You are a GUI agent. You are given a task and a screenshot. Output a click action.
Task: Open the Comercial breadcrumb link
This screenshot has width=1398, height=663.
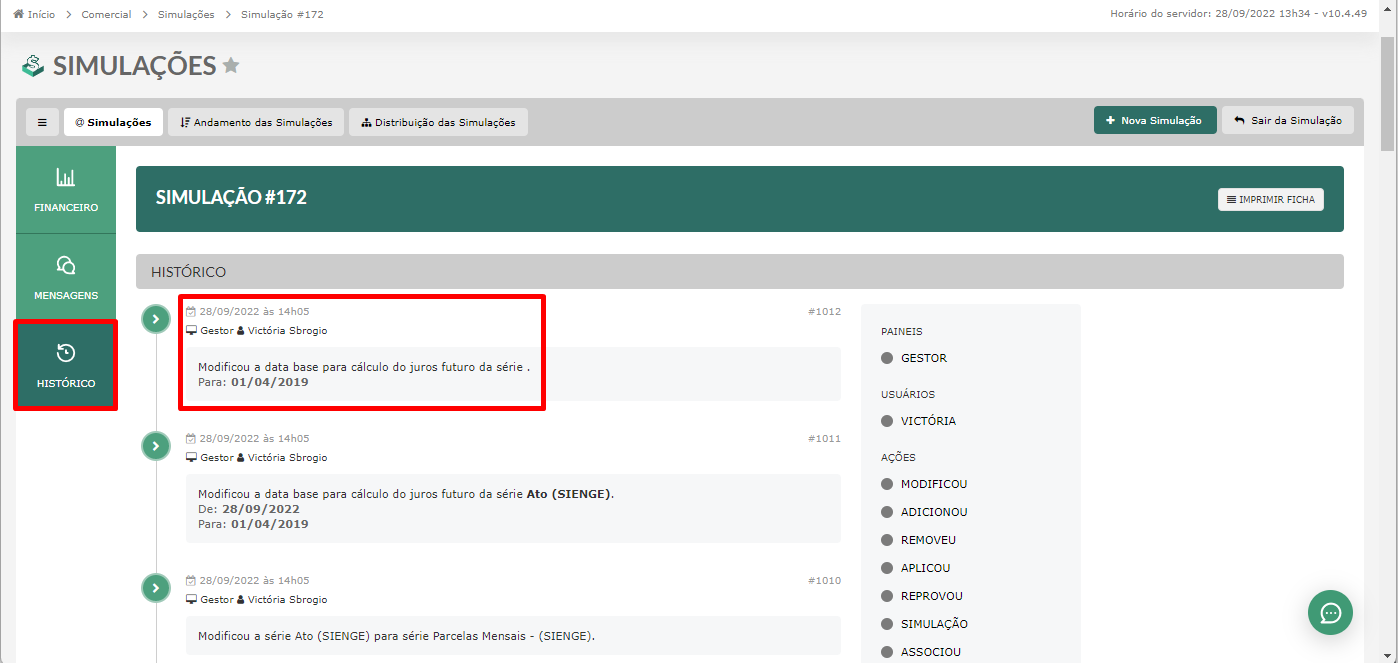[106, 15]
